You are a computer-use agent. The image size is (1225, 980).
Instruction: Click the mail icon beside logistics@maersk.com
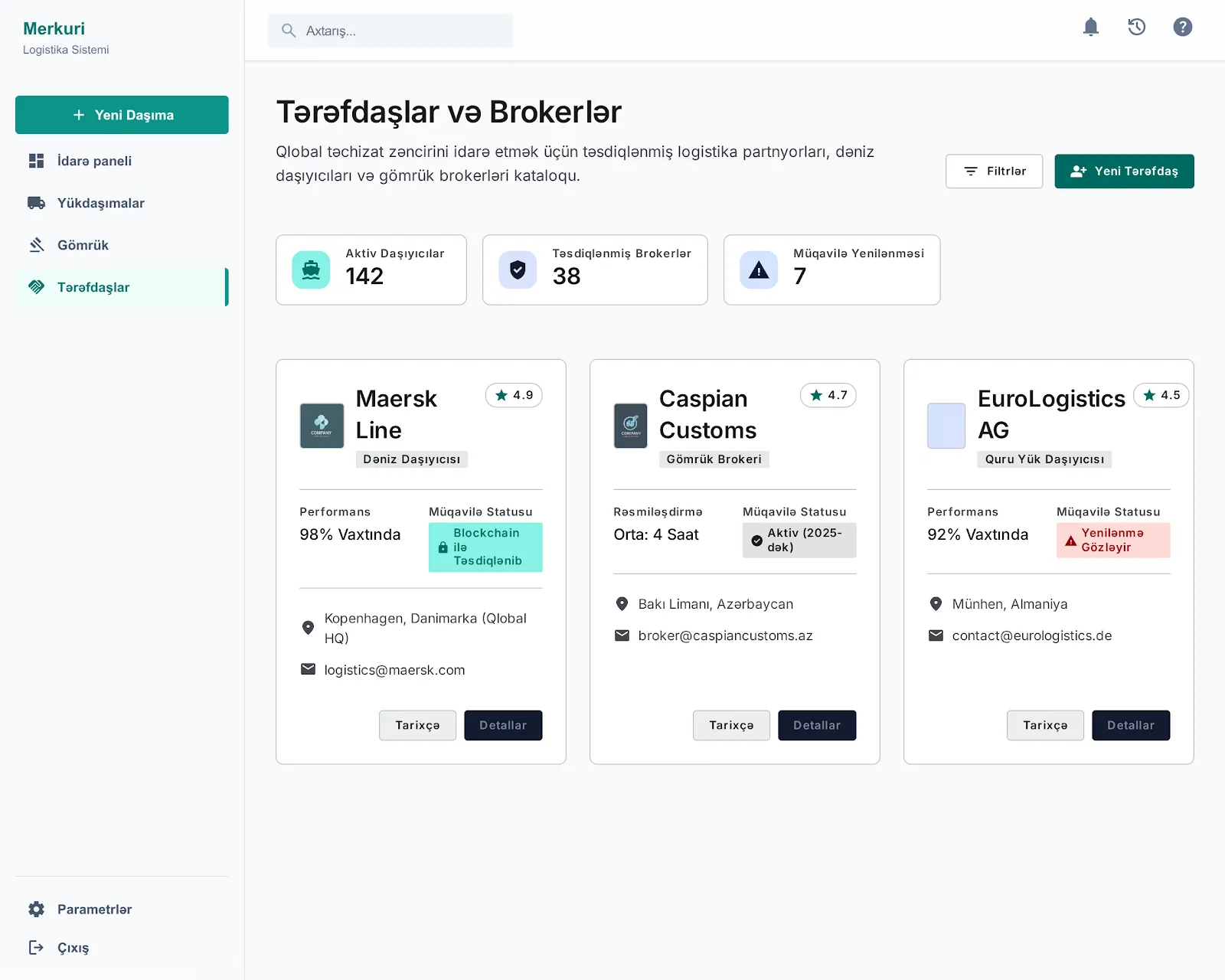tap(308, 669)
